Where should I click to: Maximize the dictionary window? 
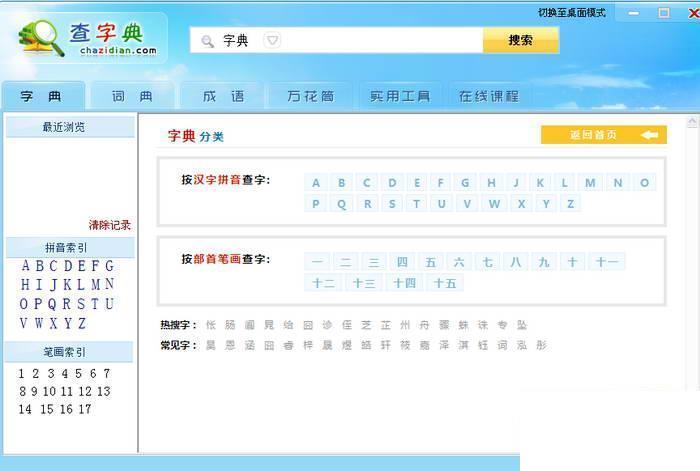[x=664, y=13]
